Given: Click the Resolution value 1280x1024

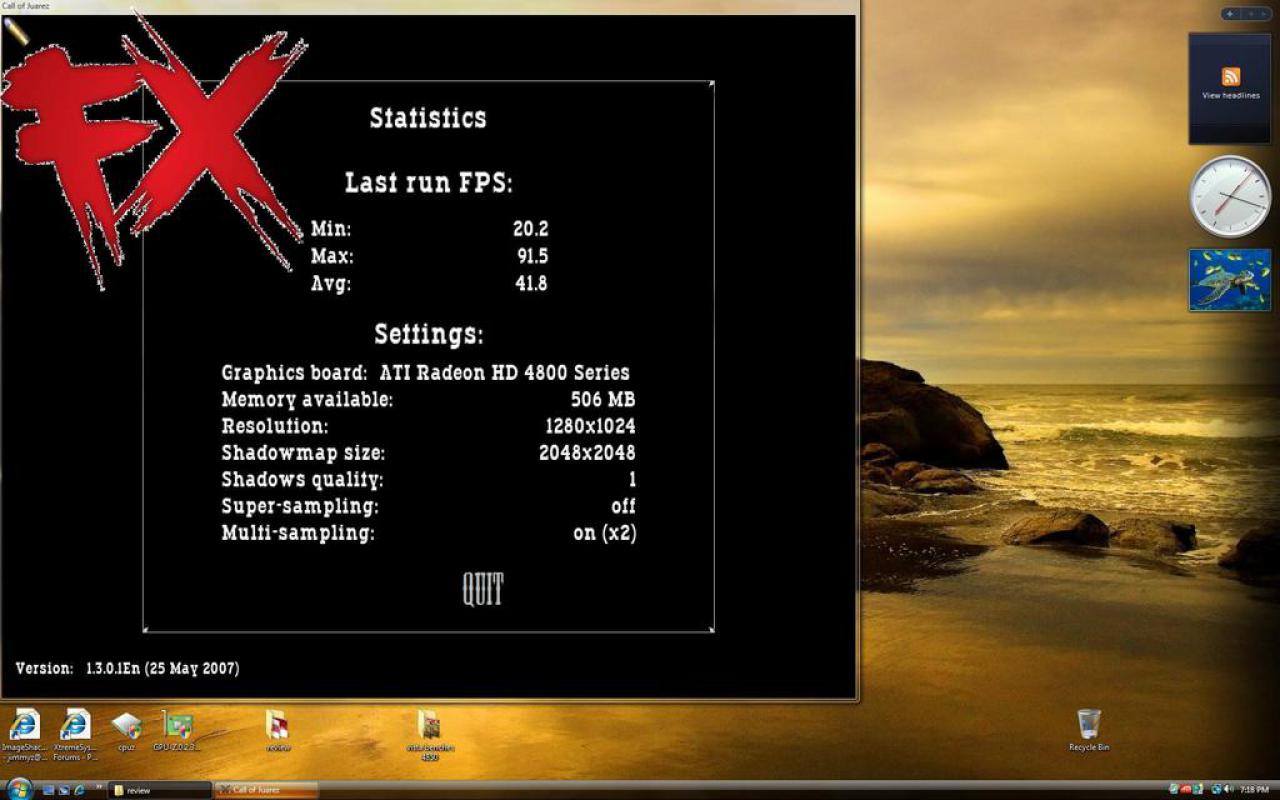Looking at the screenshot, I should (x=590, y=426).
